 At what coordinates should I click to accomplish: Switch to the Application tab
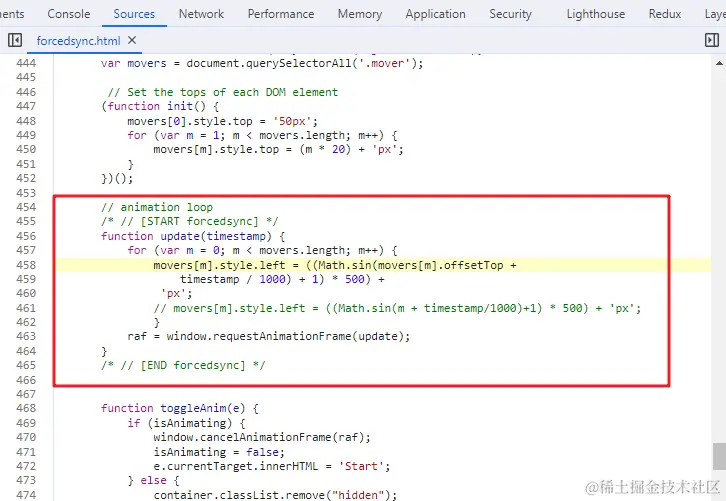[436, 14]
